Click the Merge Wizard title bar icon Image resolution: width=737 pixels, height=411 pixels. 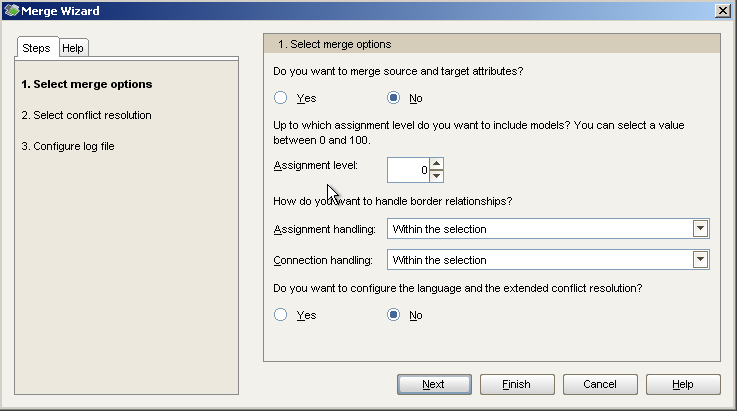pos(11,10)
